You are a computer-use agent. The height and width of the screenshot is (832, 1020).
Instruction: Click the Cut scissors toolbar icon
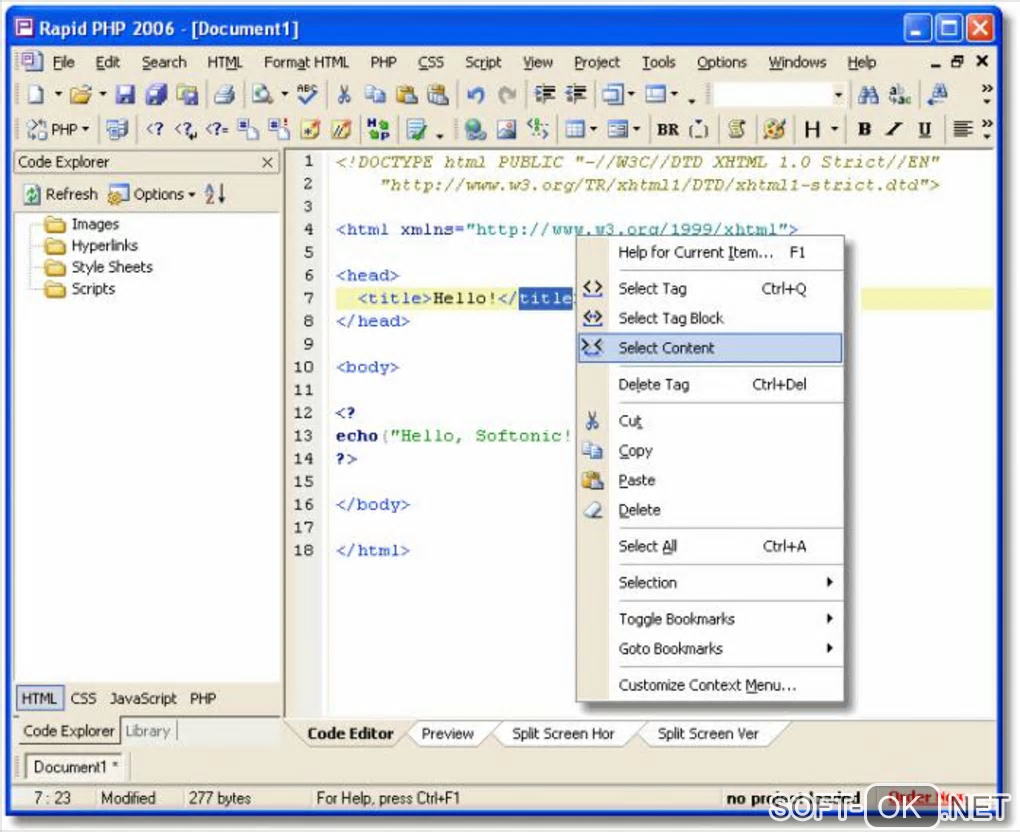click(x=343, y=95)
